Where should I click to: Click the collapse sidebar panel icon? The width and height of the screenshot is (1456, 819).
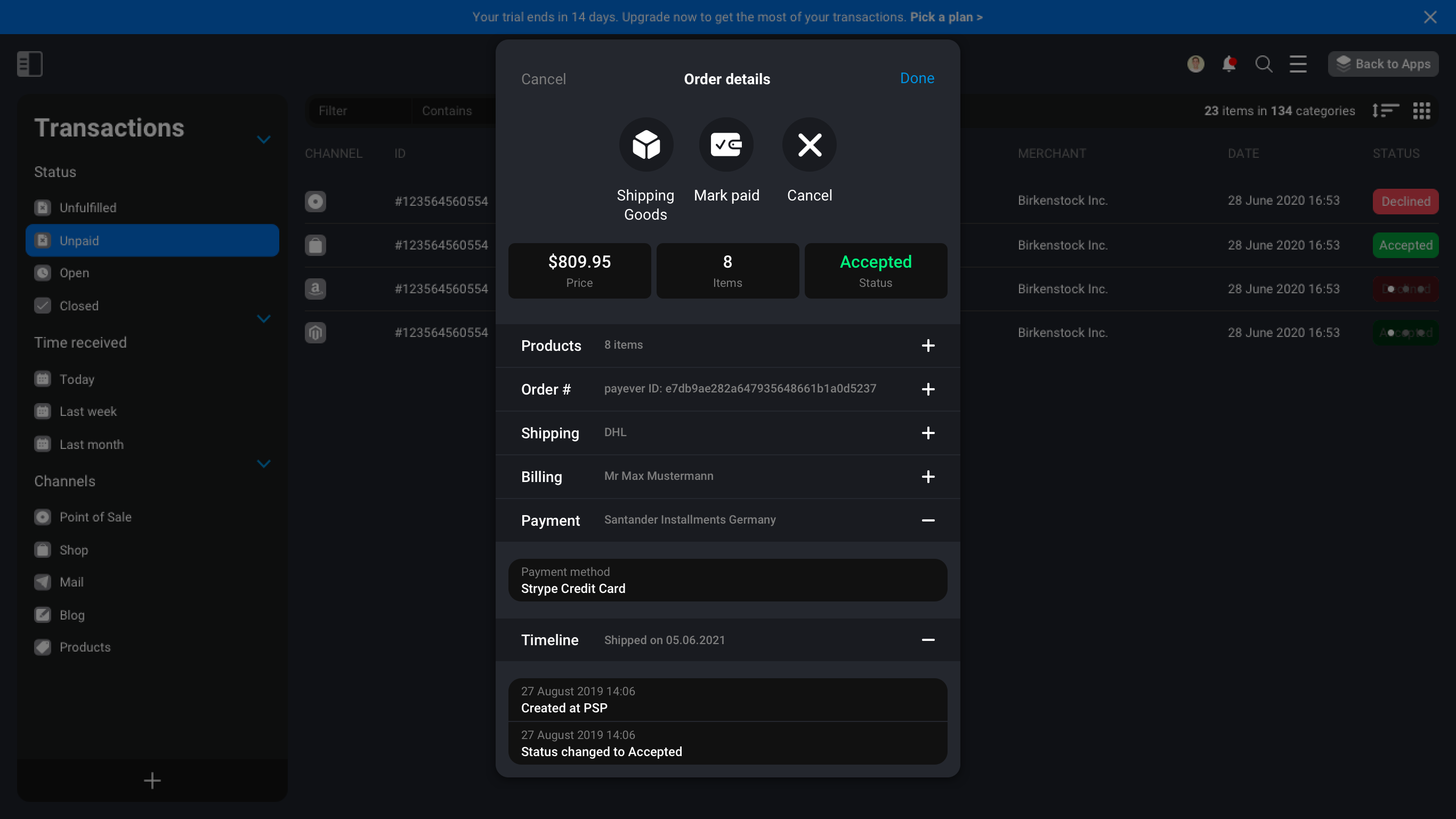tap(29, 63)
